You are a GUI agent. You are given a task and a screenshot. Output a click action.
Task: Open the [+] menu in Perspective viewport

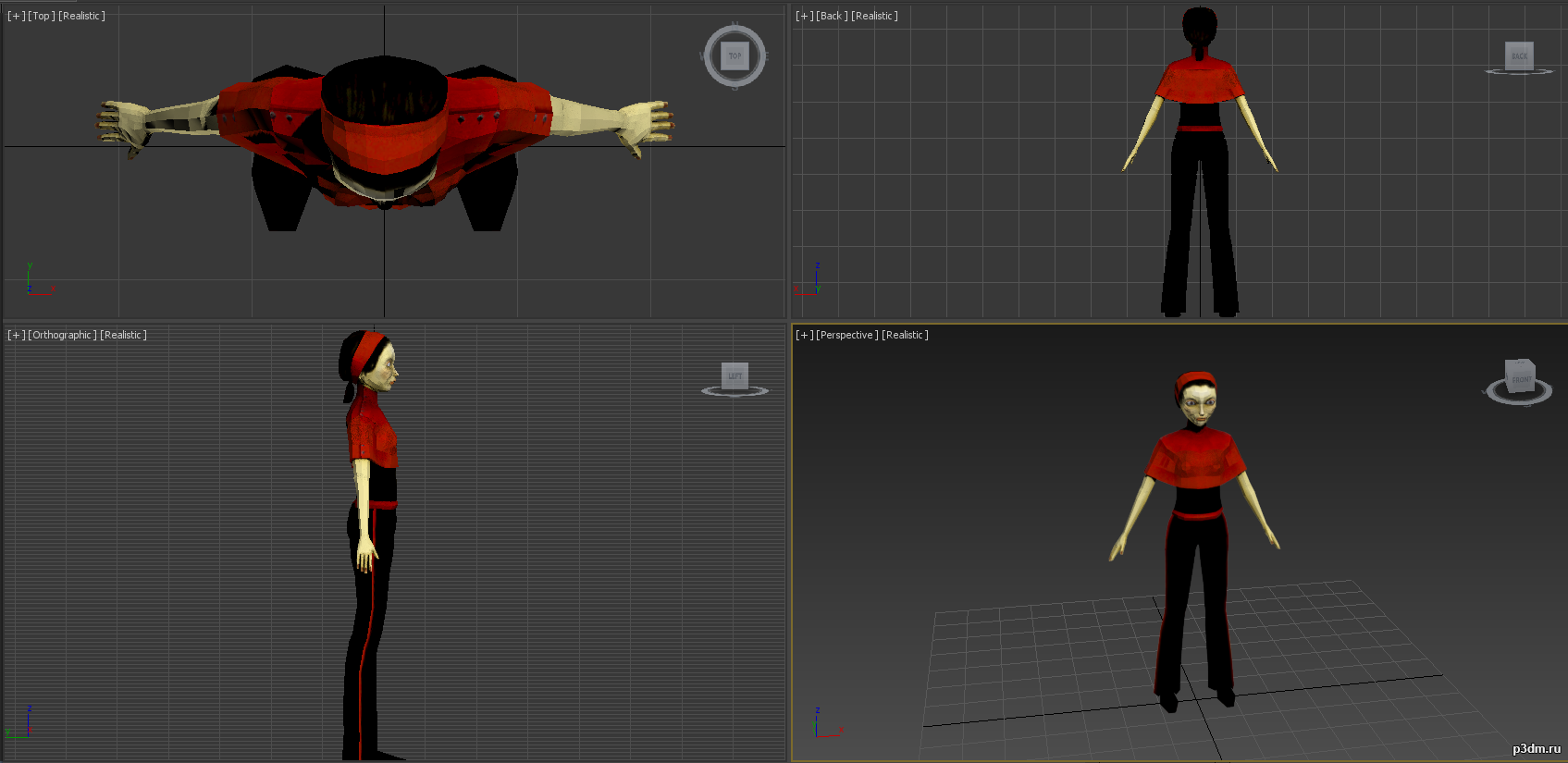[x=805, y=335]
